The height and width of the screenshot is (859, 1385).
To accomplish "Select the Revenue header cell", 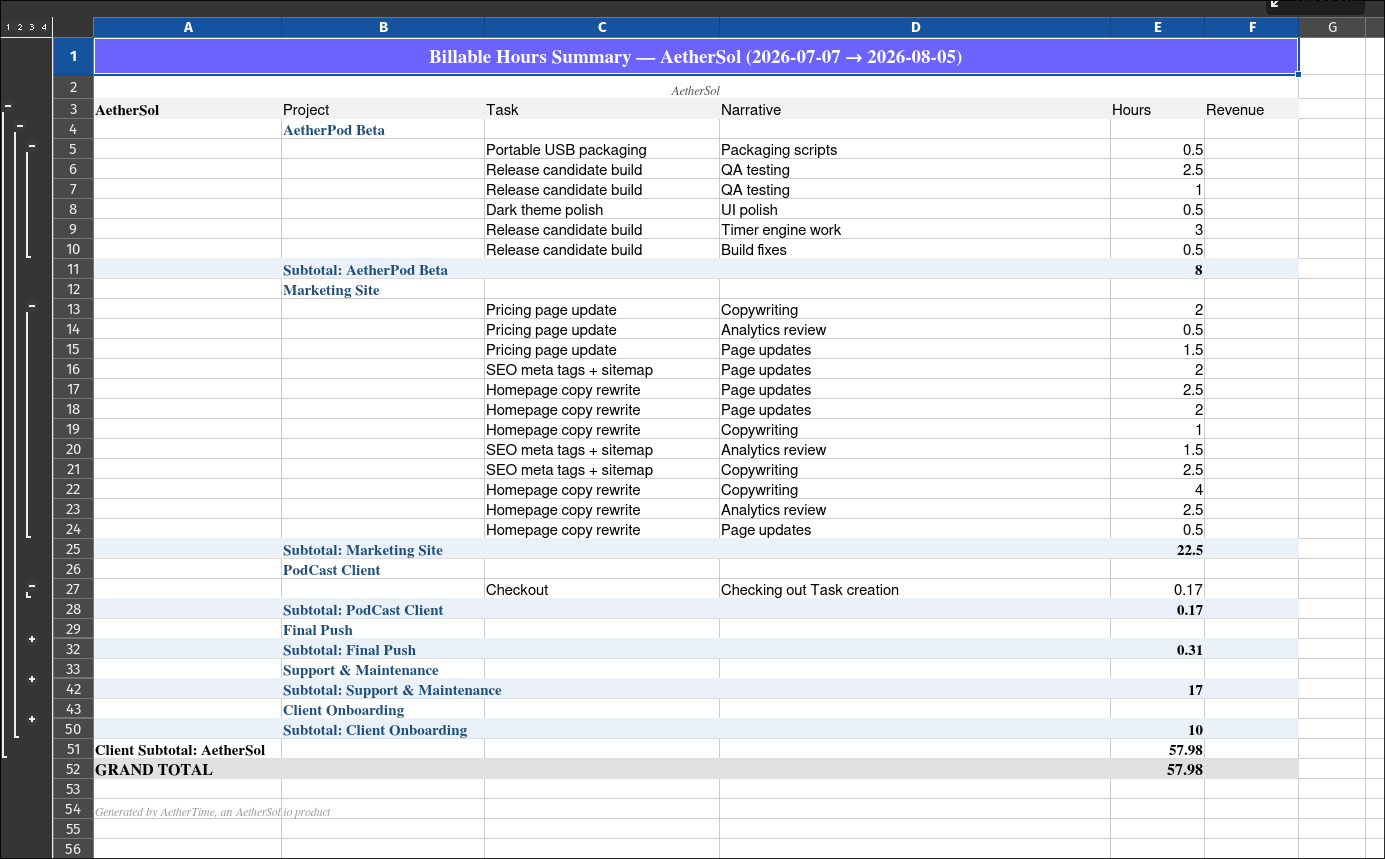I will 1252,110.
